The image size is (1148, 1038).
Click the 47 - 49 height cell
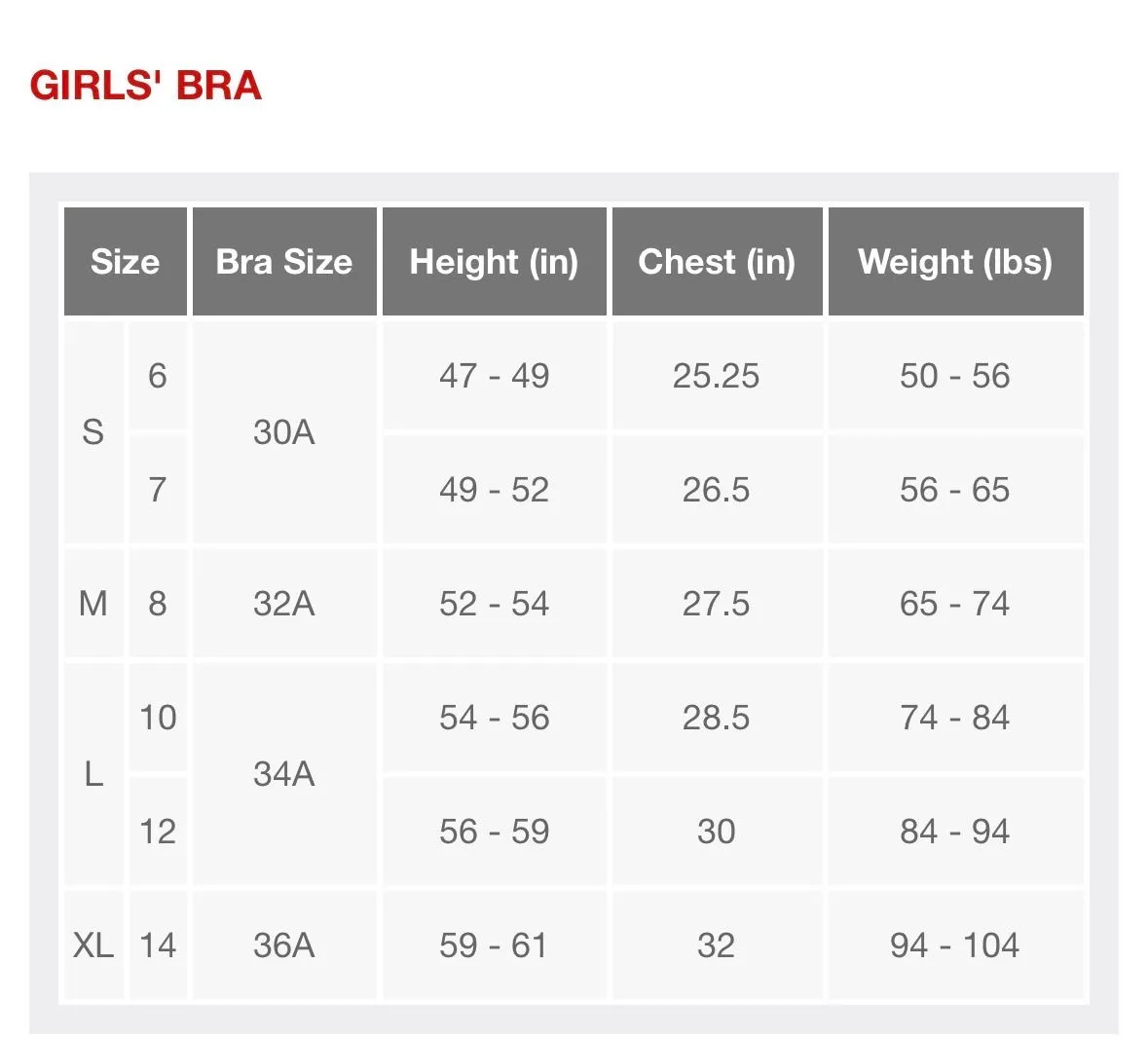pyautogui.click(x=495, y=376)
